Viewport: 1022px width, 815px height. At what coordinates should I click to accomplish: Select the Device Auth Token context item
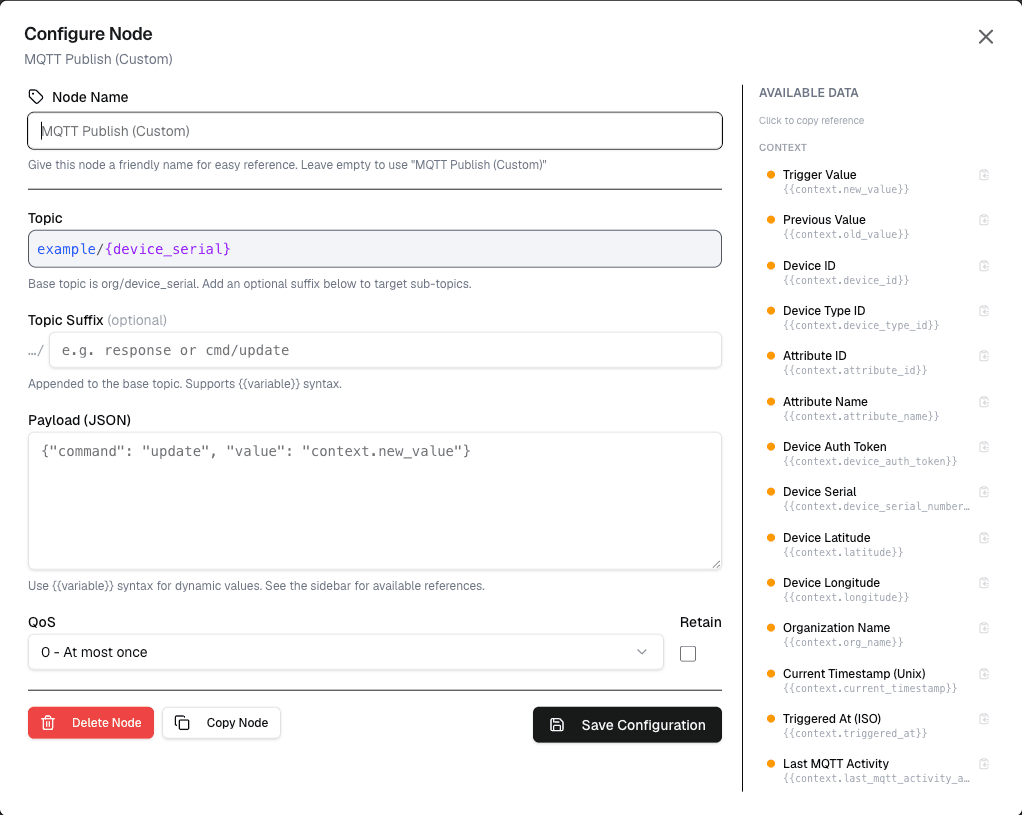click(x=877, y=453)
